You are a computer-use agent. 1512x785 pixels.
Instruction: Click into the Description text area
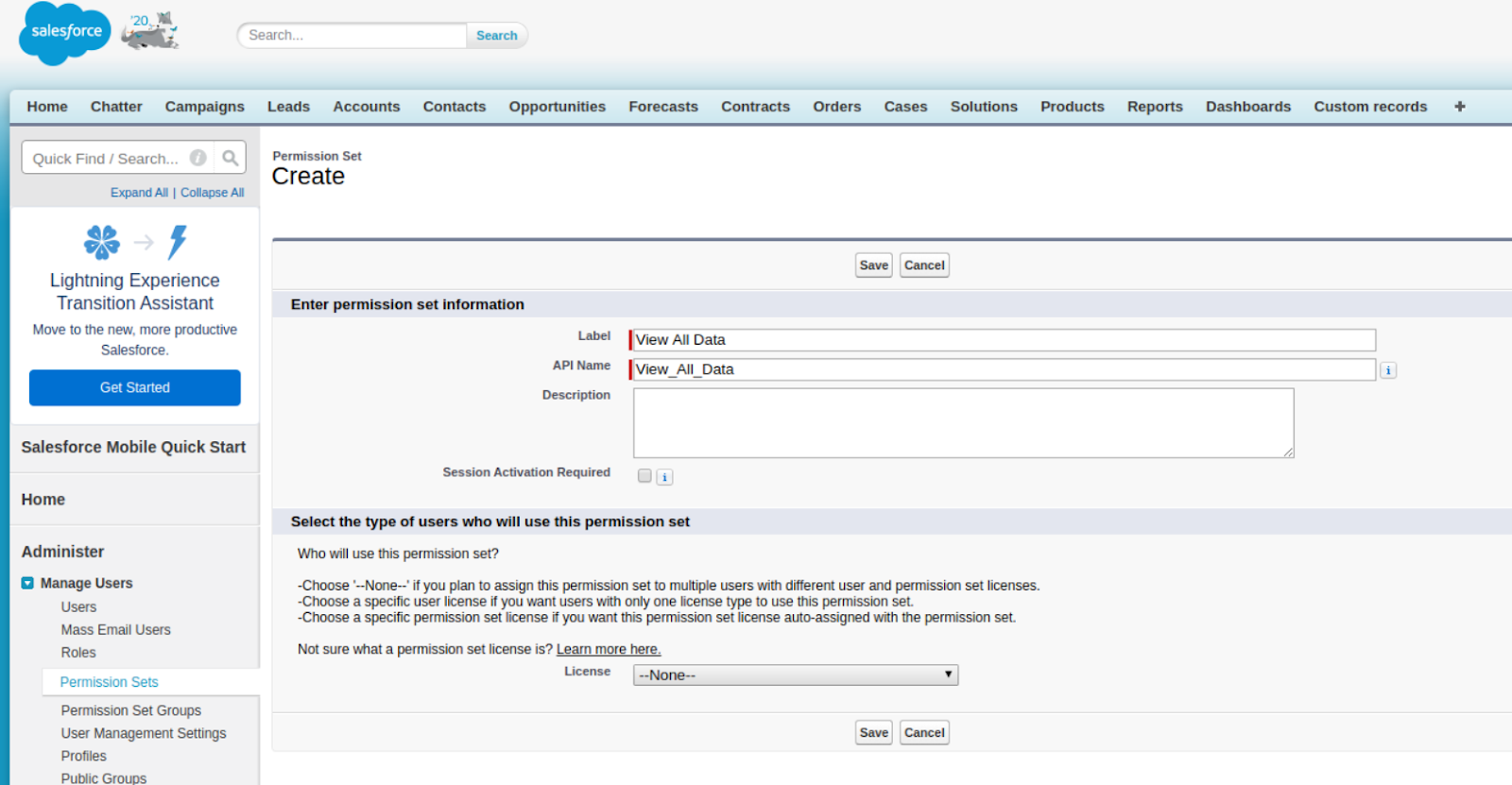click(964, 423)
